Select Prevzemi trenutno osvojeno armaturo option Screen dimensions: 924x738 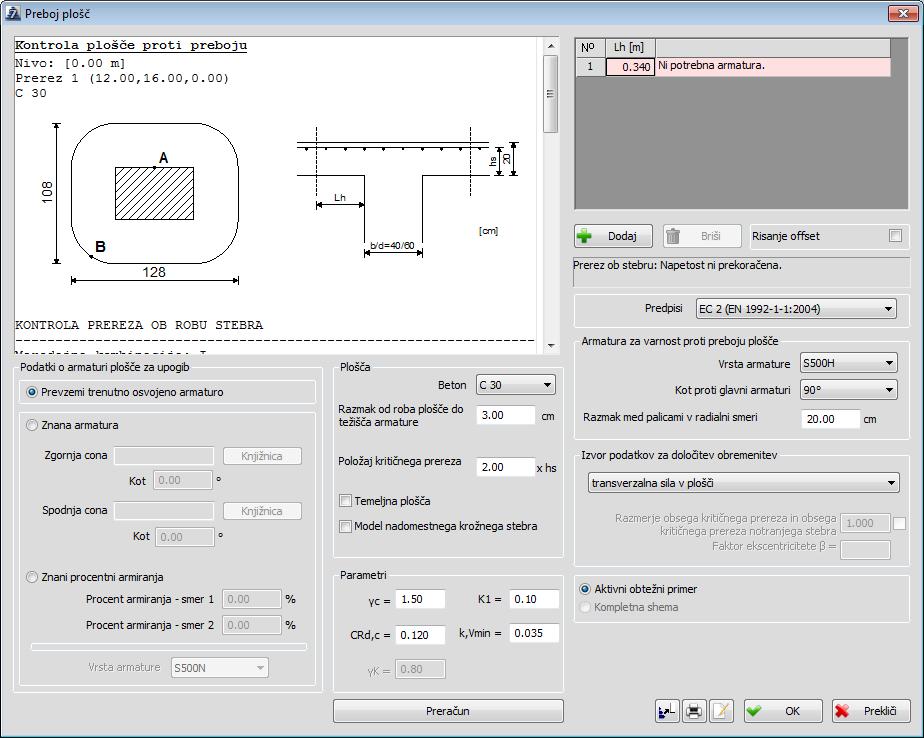(32, 392)
